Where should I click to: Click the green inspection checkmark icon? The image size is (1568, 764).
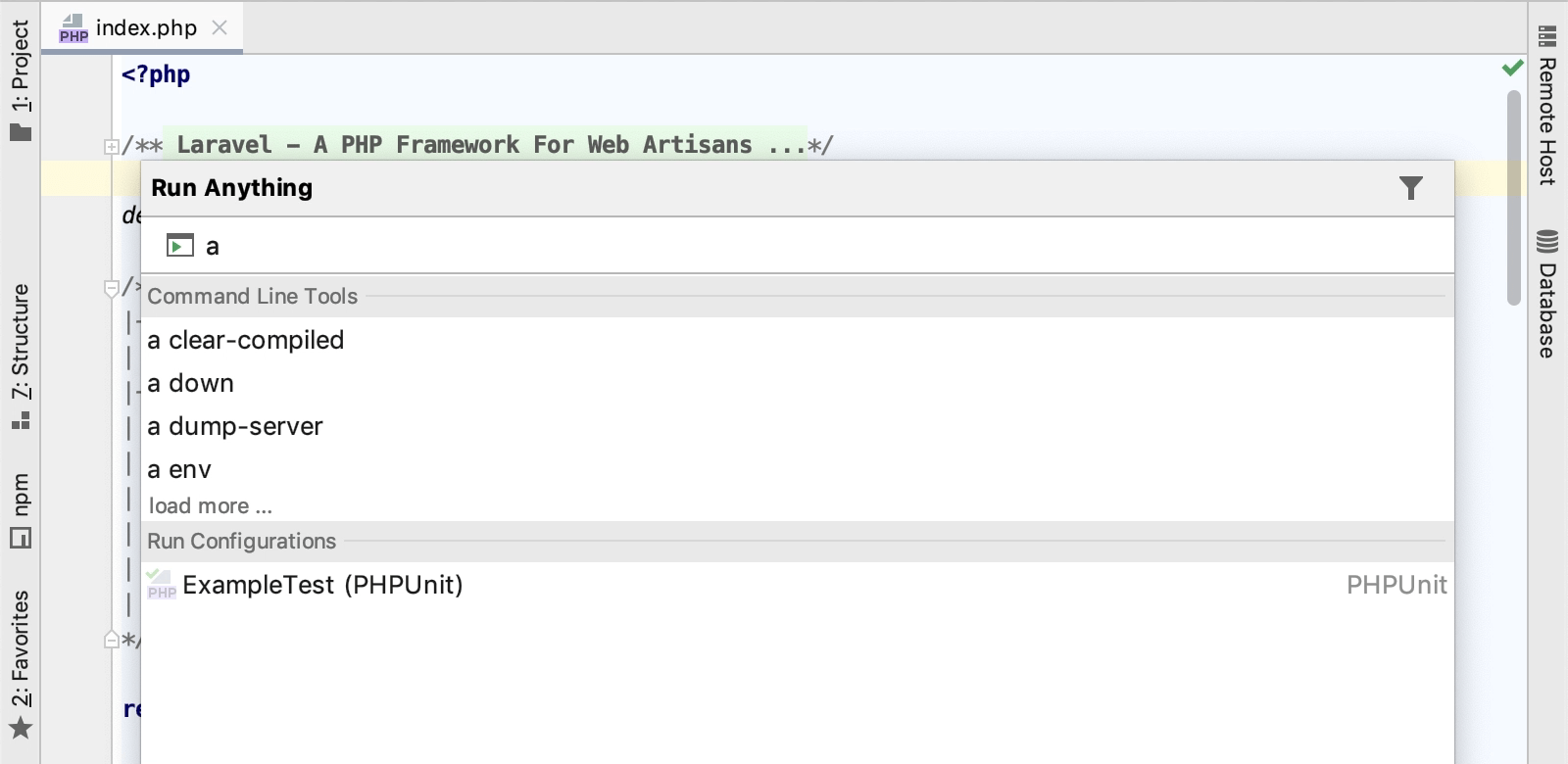pos(1512,68)
